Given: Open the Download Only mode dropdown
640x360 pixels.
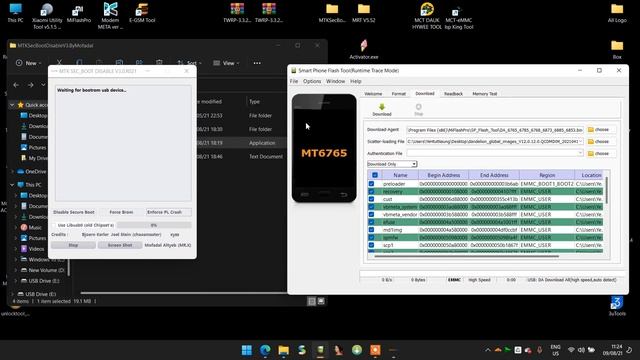Looking at the screenshot, I should (392, 164).
